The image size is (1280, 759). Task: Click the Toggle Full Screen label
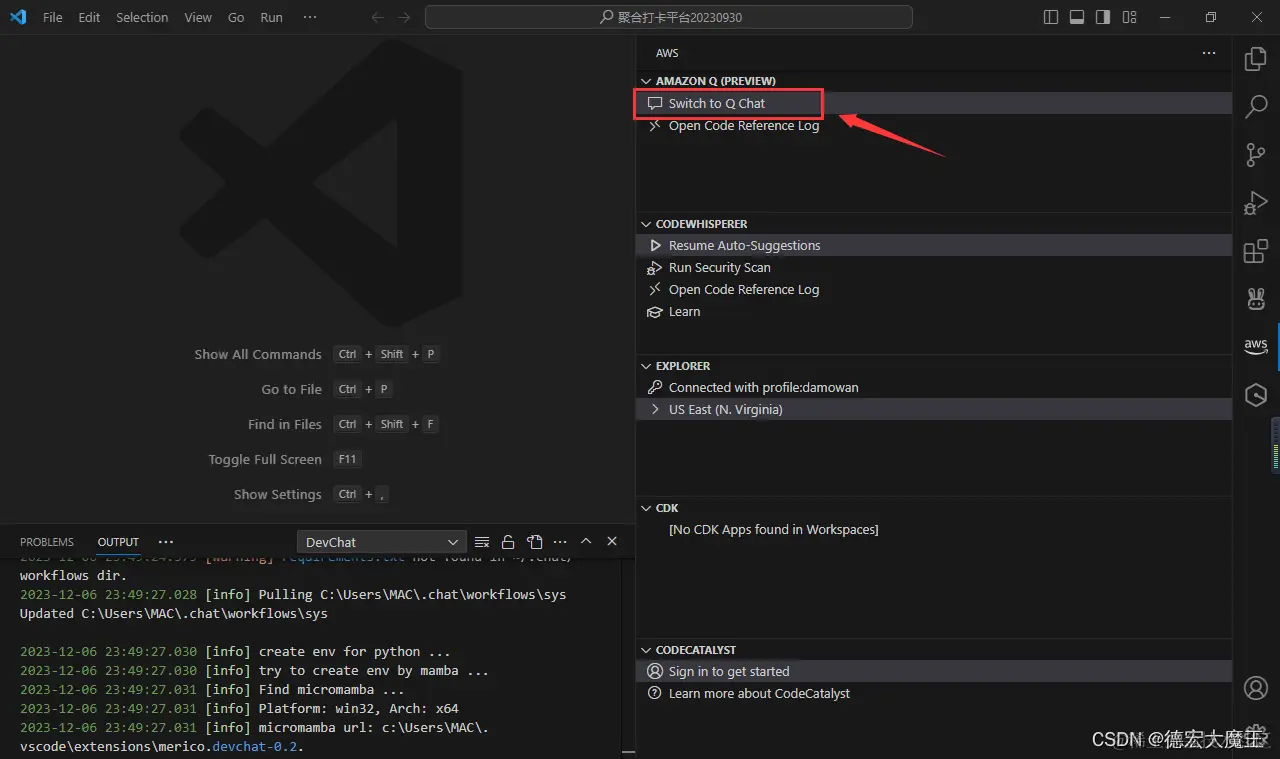265,459
